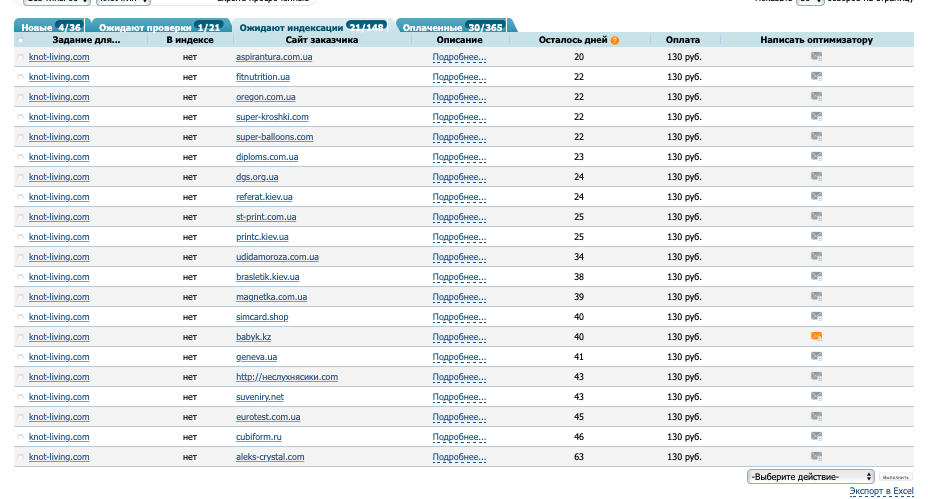The width and height of the screenshot is (928, 499).
Task: Expand Подробнее description for babyk.kz
Action: (x=459, y=337)
